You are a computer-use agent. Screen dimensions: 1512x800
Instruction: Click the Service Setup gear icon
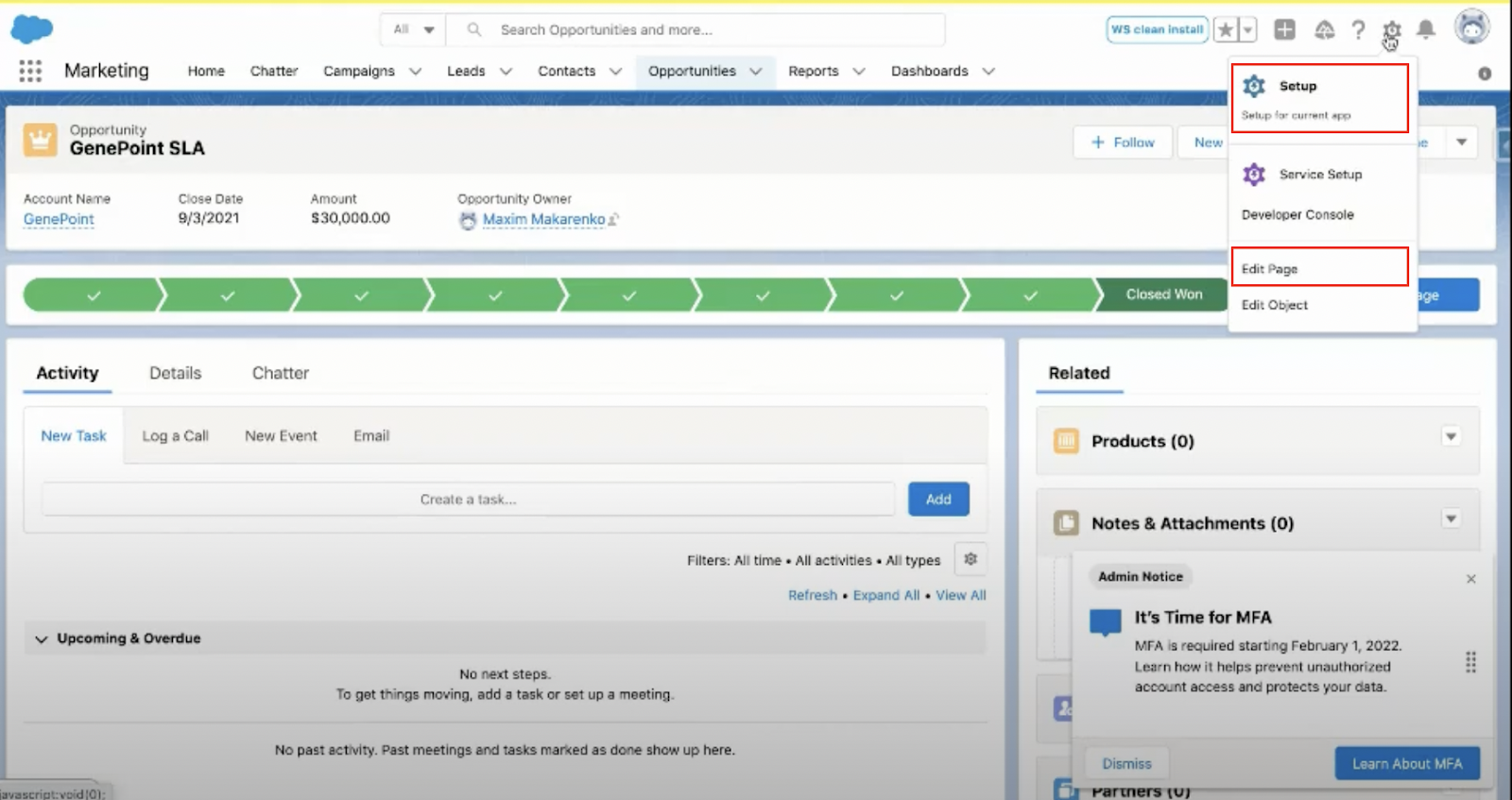tap(1254, 174)
